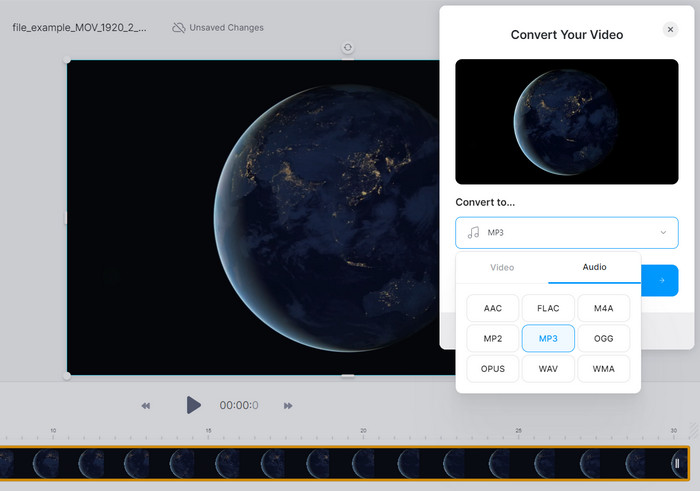Close the Convert Your Video dialog
This screenshot has width=700, height=491.
click(670, 30)
